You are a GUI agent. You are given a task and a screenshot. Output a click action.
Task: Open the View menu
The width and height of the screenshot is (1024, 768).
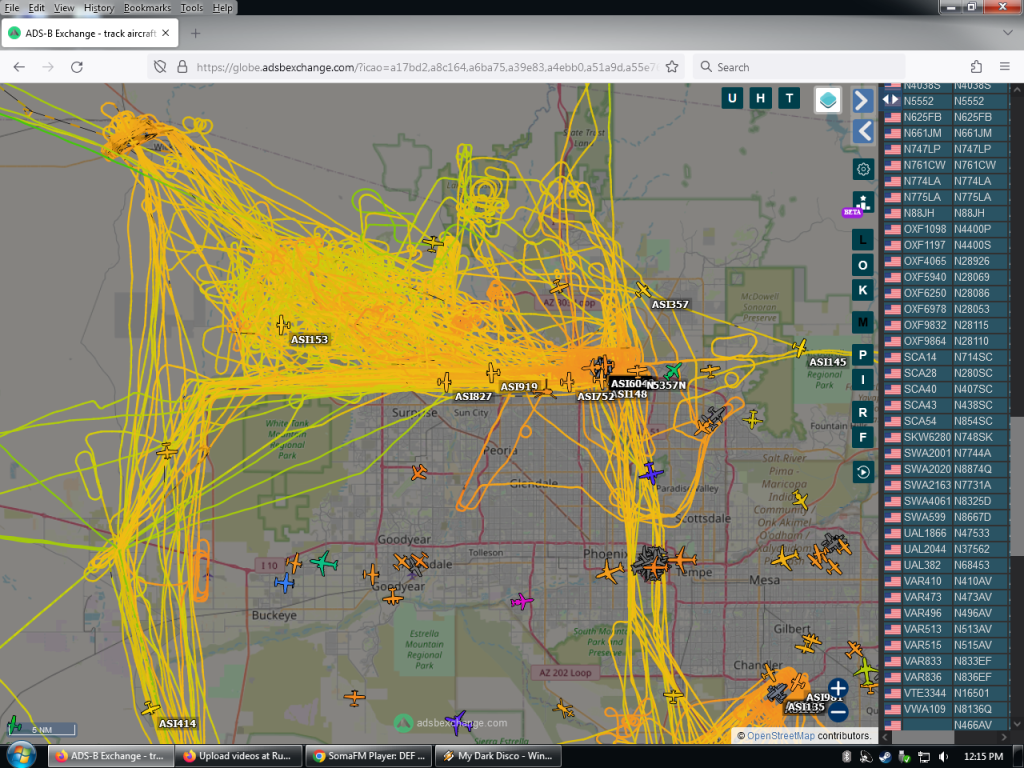pos(63,8)
